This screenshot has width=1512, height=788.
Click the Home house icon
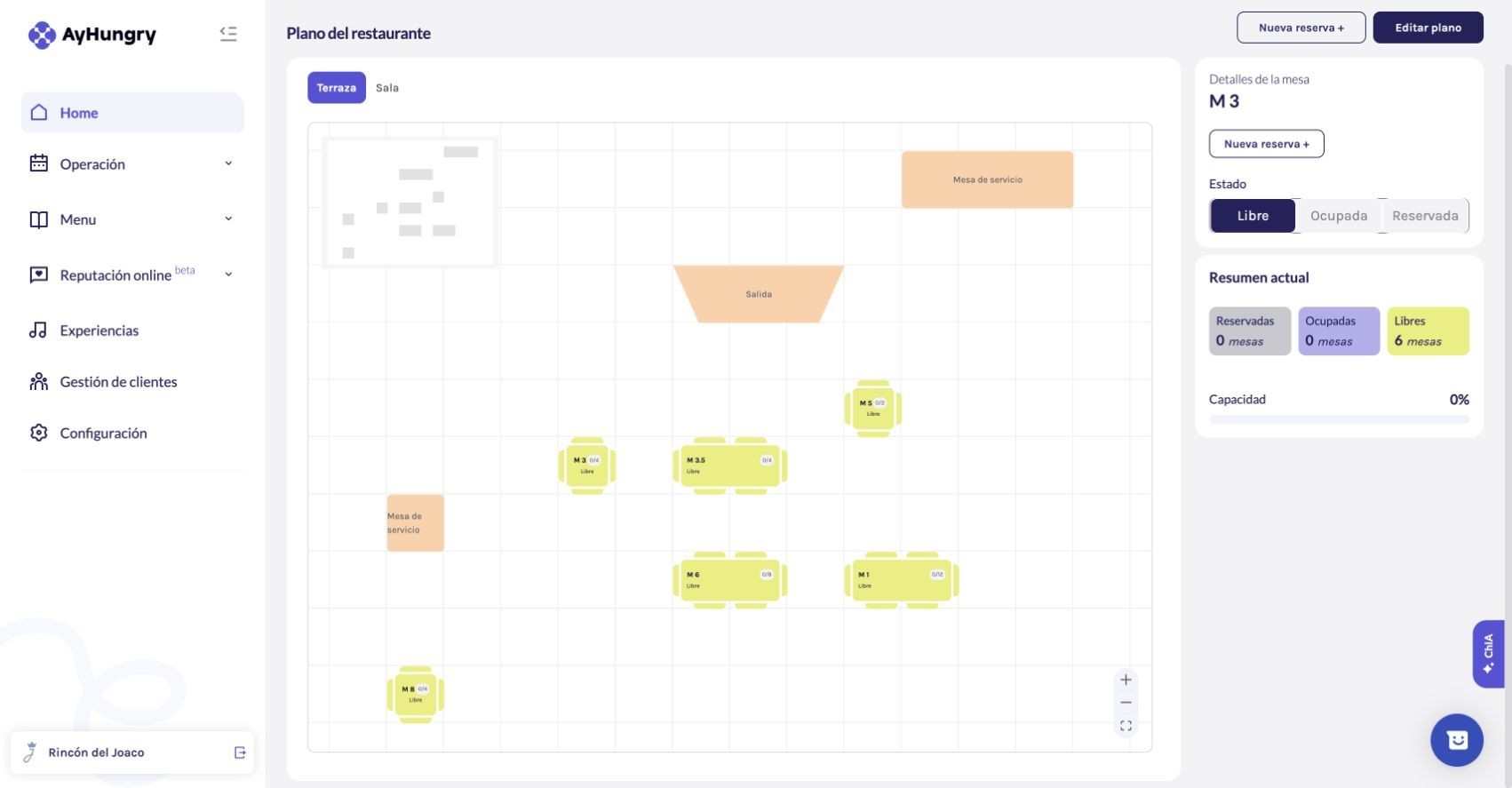[39, 113]
